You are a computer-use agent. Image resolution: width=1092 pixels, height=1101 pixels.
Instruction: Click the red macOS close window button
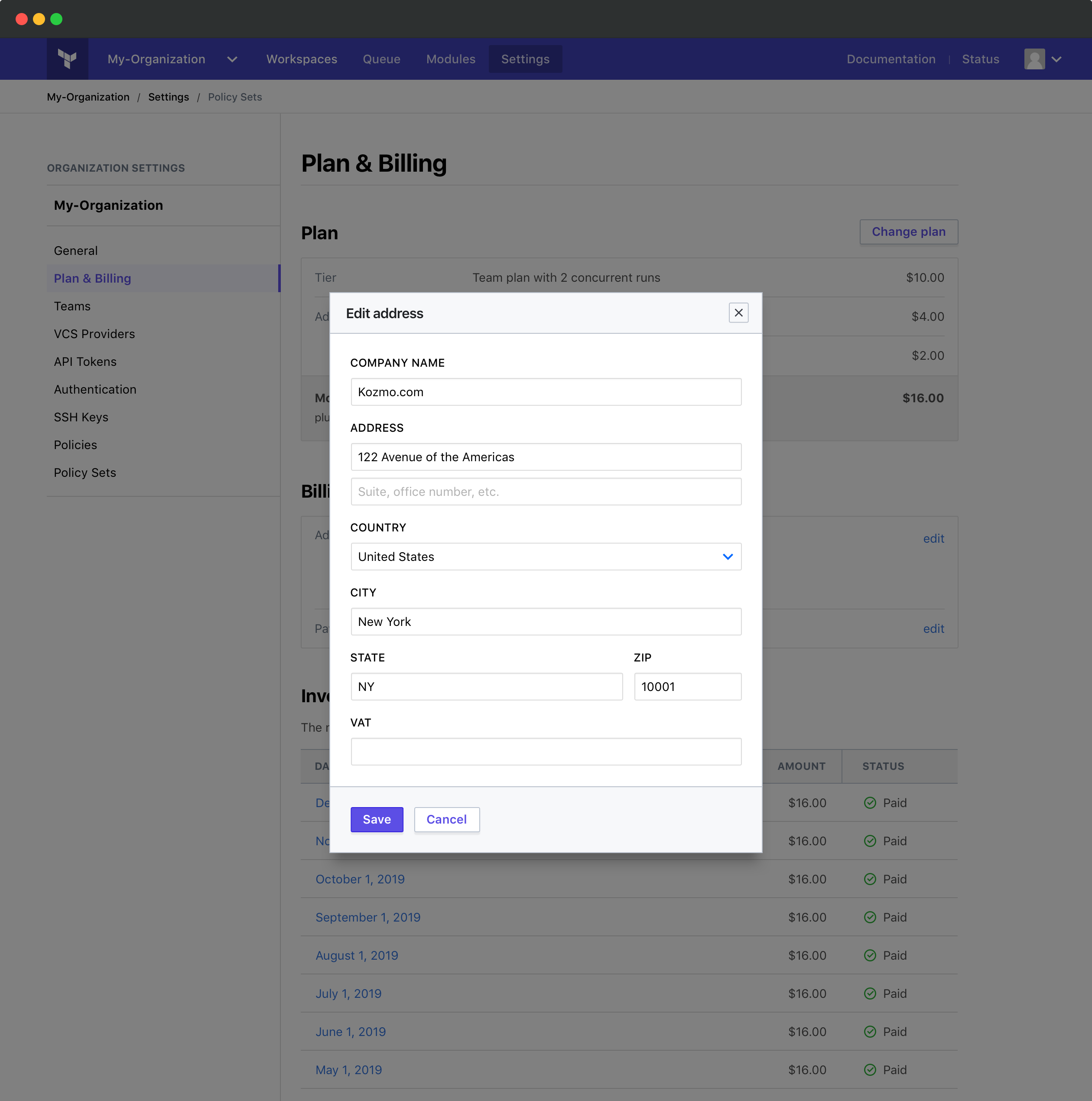(x=22, y=19)
